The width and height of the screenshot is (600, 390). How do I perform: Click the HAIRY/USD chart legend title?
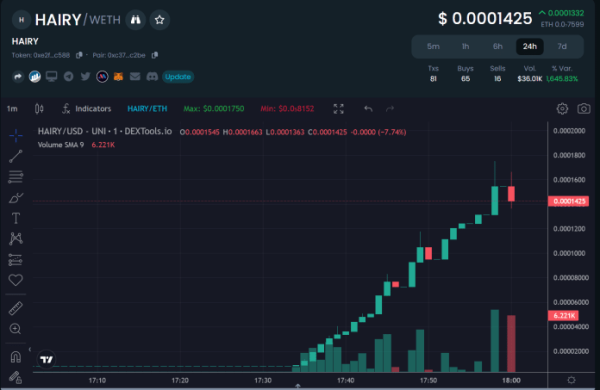tap(104, 132)
